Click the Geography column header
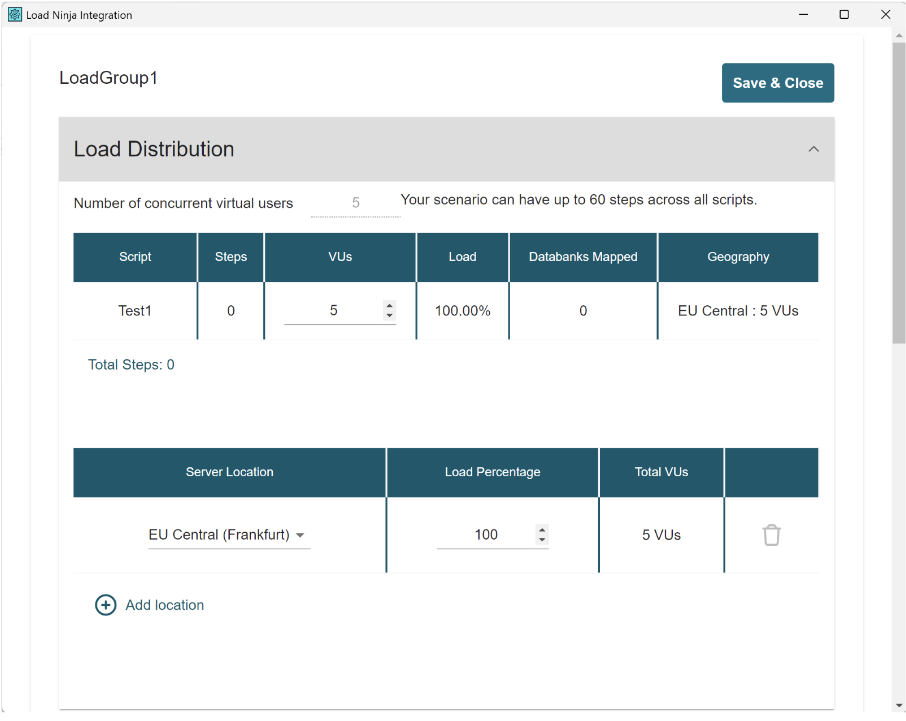This screenshot has height=721, width=906. tap(738, 257)
